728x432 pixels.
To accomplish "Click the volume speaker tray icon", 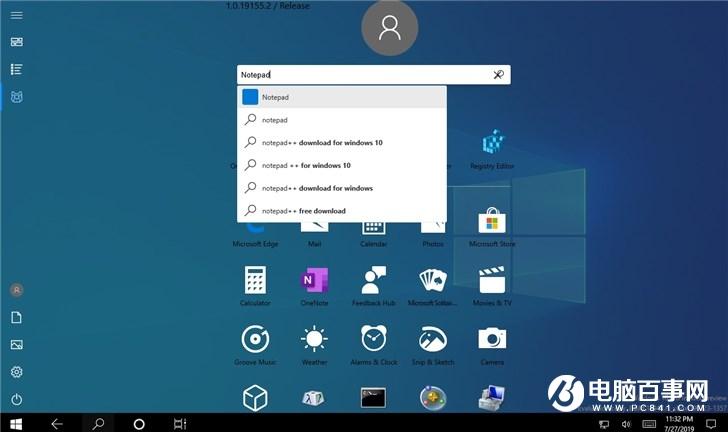I will click(626, 424).
